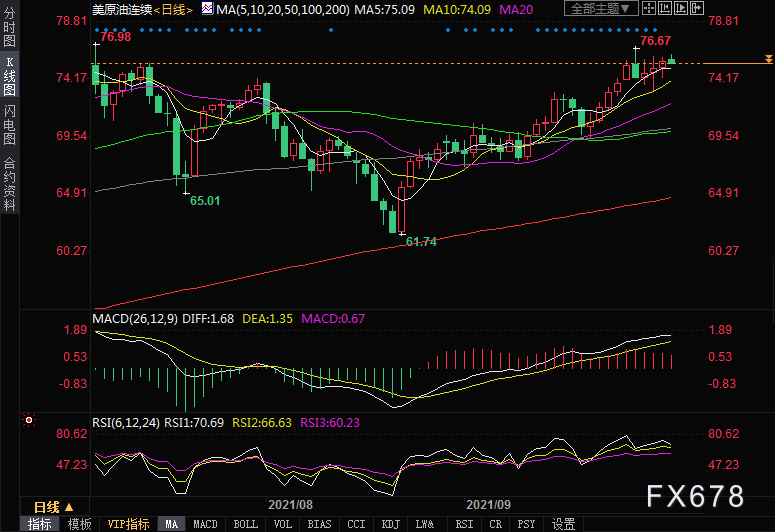
Task: Select the MA indicator button
Action: [172, 524]
